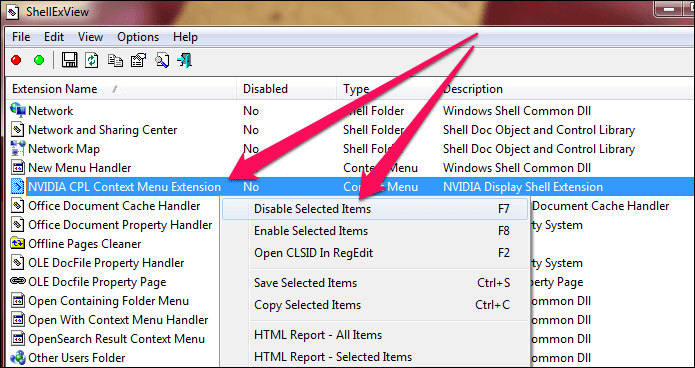695x368 pixels.
Task: Open the Edit menu
Action: click(x=54, y=37)
